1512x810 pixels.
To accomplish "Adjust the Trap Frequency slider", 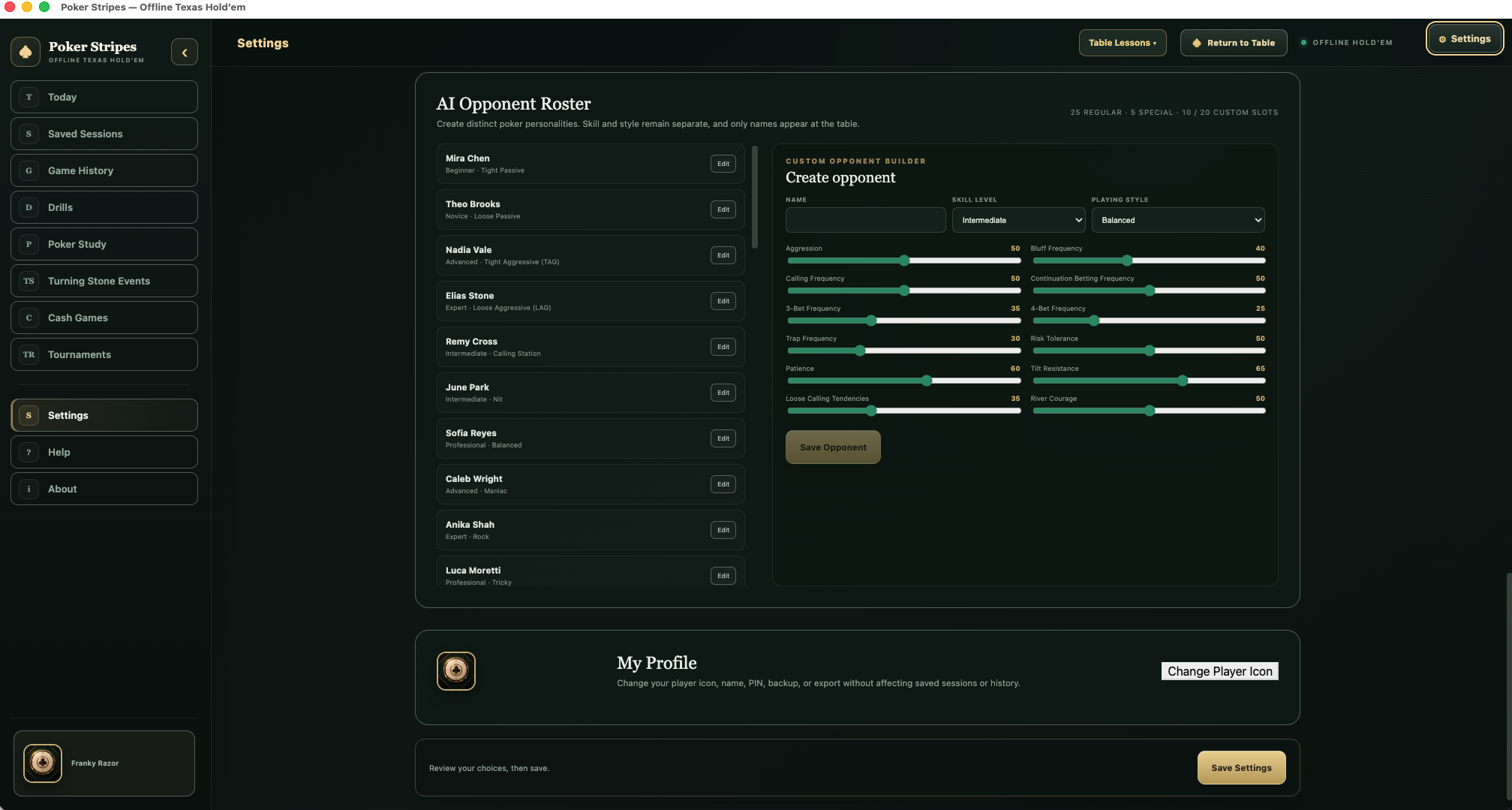I will tap(904, 351).
